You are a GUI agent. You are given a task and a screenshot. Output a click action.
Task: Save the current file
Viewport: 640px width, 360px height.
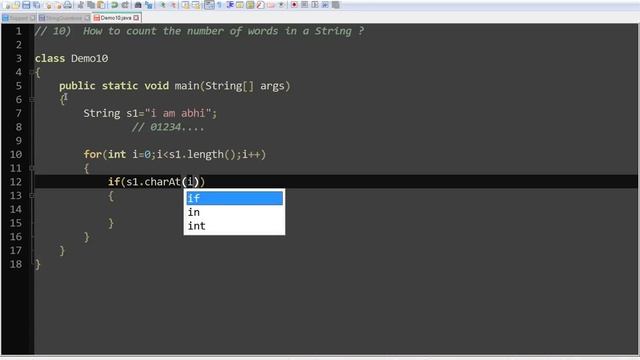point(26,5)
